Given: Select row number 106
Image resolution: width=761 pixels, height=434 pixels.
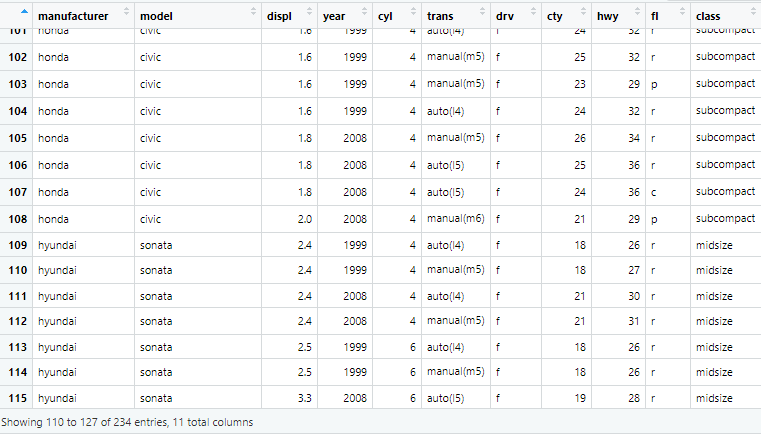Looking at the screenshot, I should [17, 165].
